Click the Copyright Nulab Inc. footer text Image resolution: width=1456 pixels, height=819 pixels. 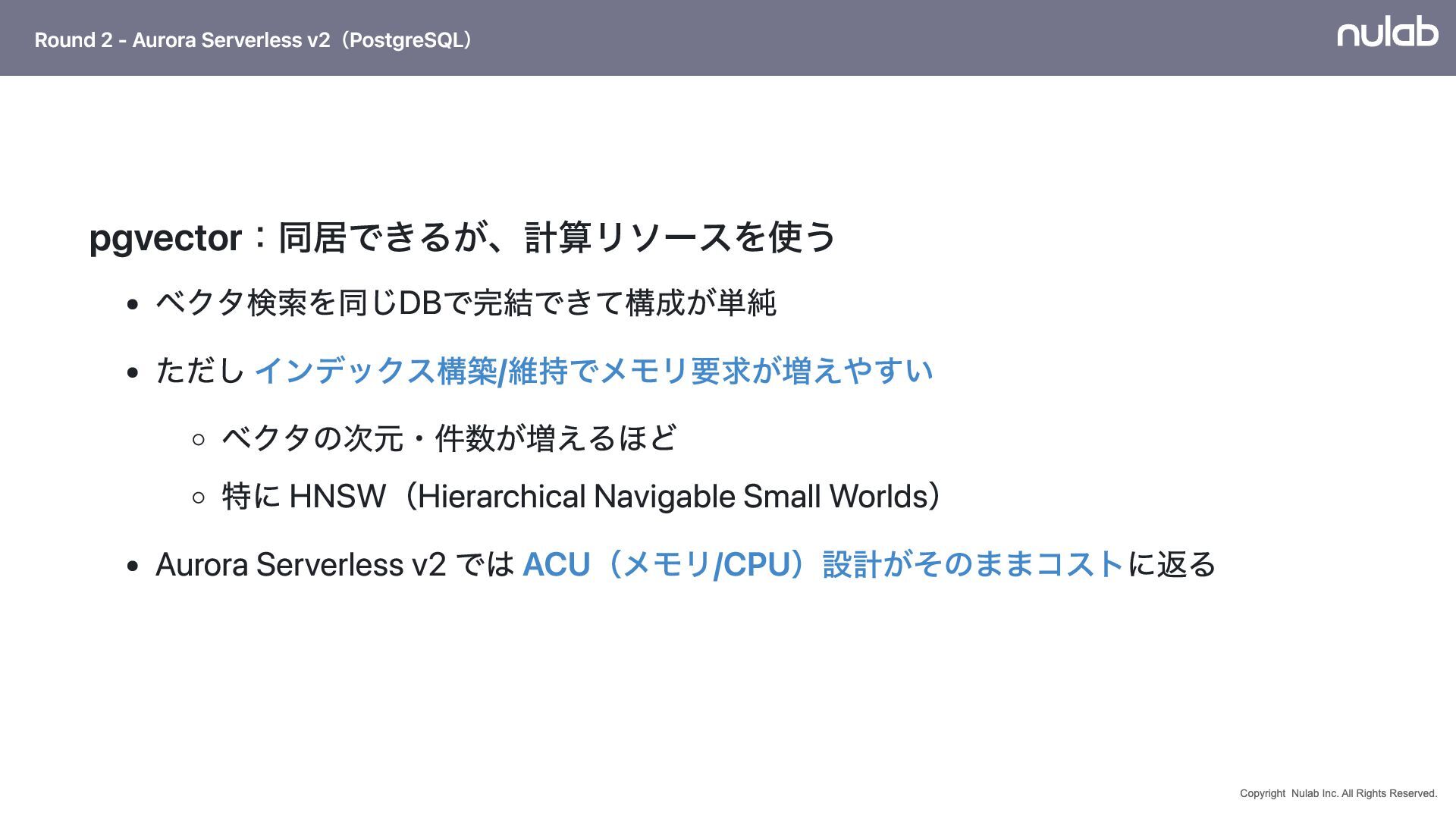point(1338,793)
